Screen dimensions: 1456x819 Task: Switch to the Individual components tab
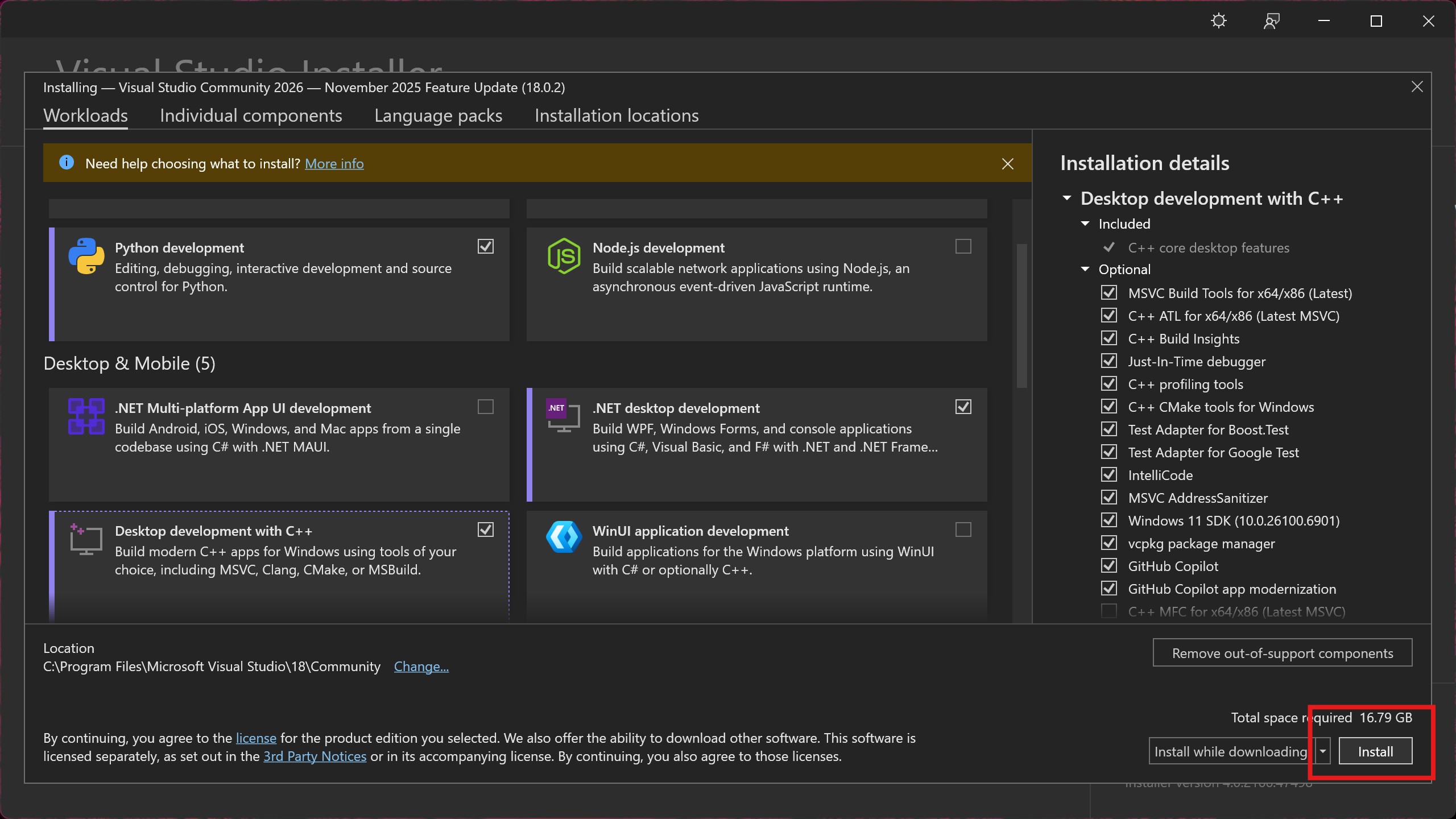251,115
